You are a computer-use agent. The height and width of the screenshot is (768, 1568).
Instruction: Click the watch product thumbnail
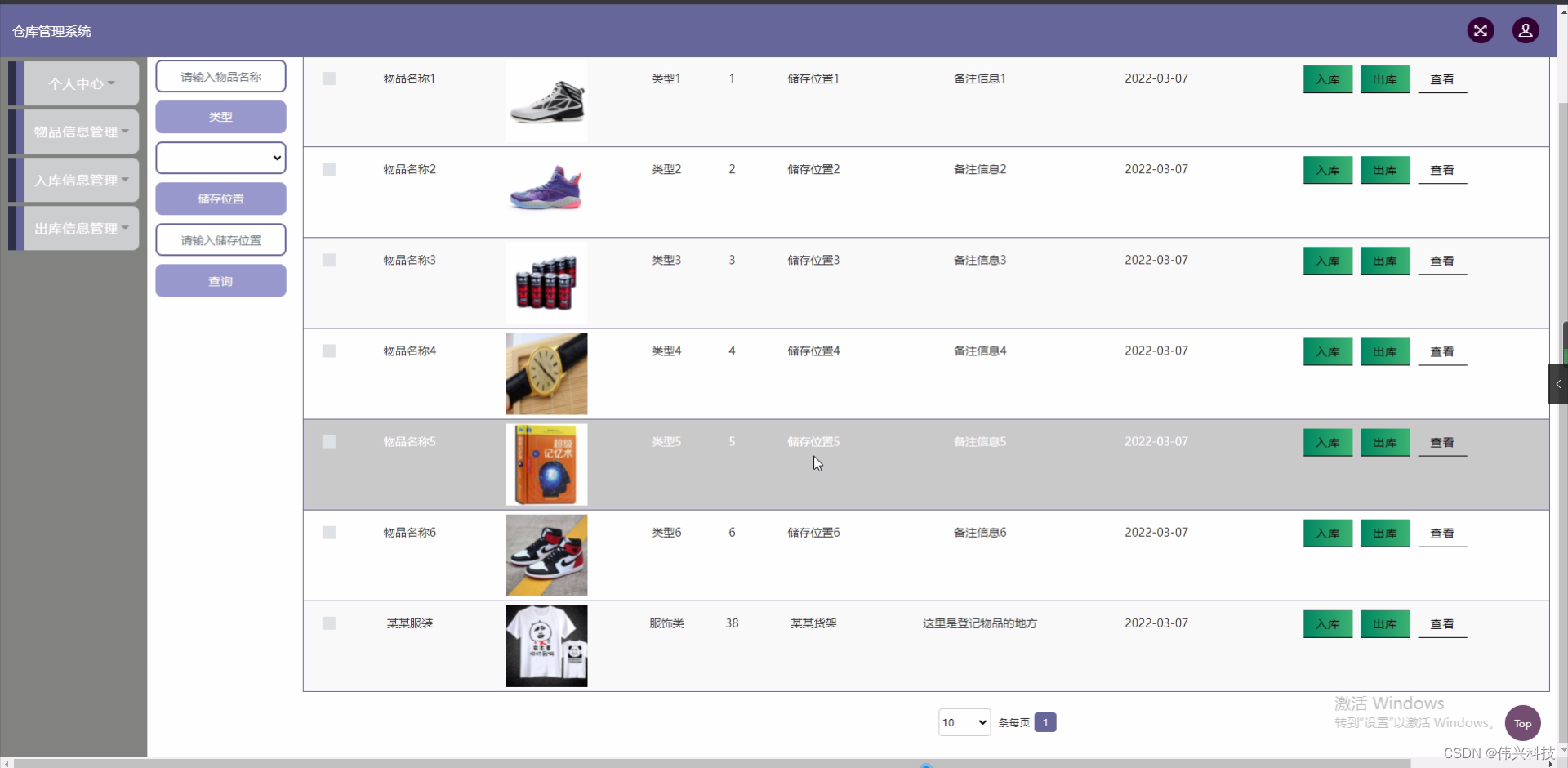(546, 373)
